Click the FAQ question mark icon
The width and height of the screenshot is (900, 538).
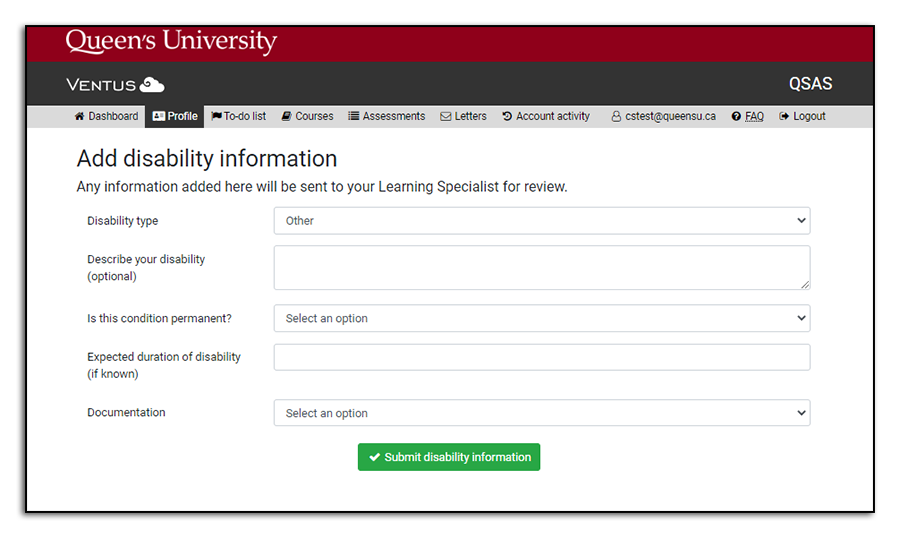tap(736, 116)
